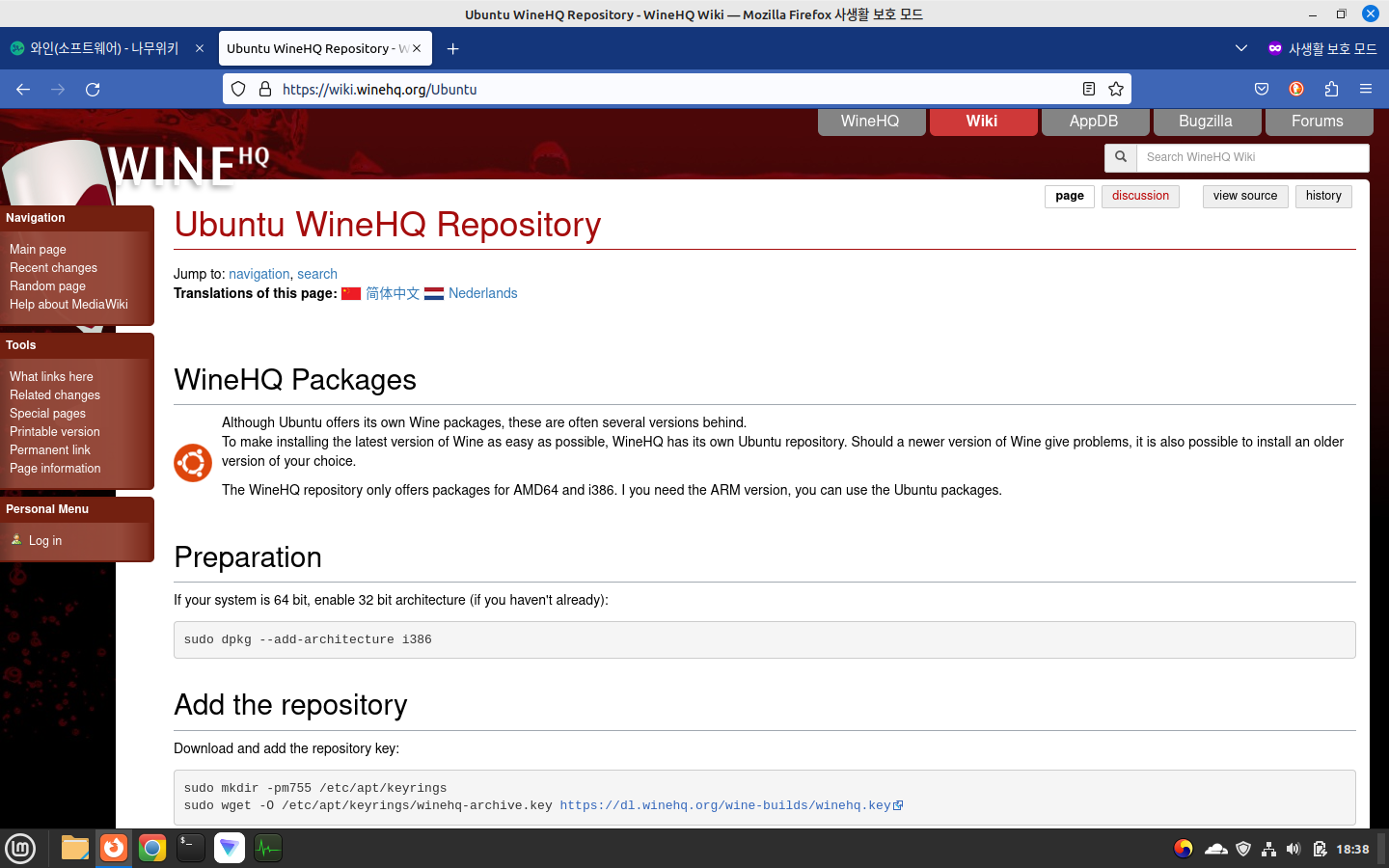The height and width of the screenshot is (868, 1389).
Task: Click the Netherlands flag icon
Action: [x=434, y=293]
